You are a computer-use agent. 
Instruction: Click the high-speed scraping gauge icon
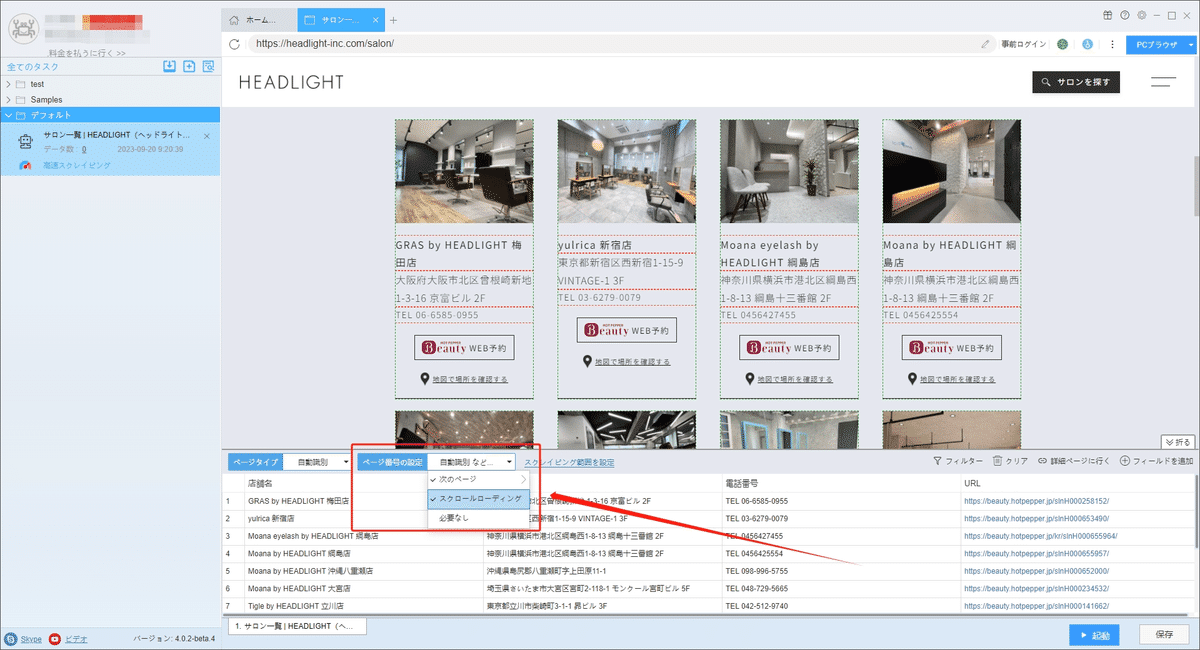(x=26, y=164)
